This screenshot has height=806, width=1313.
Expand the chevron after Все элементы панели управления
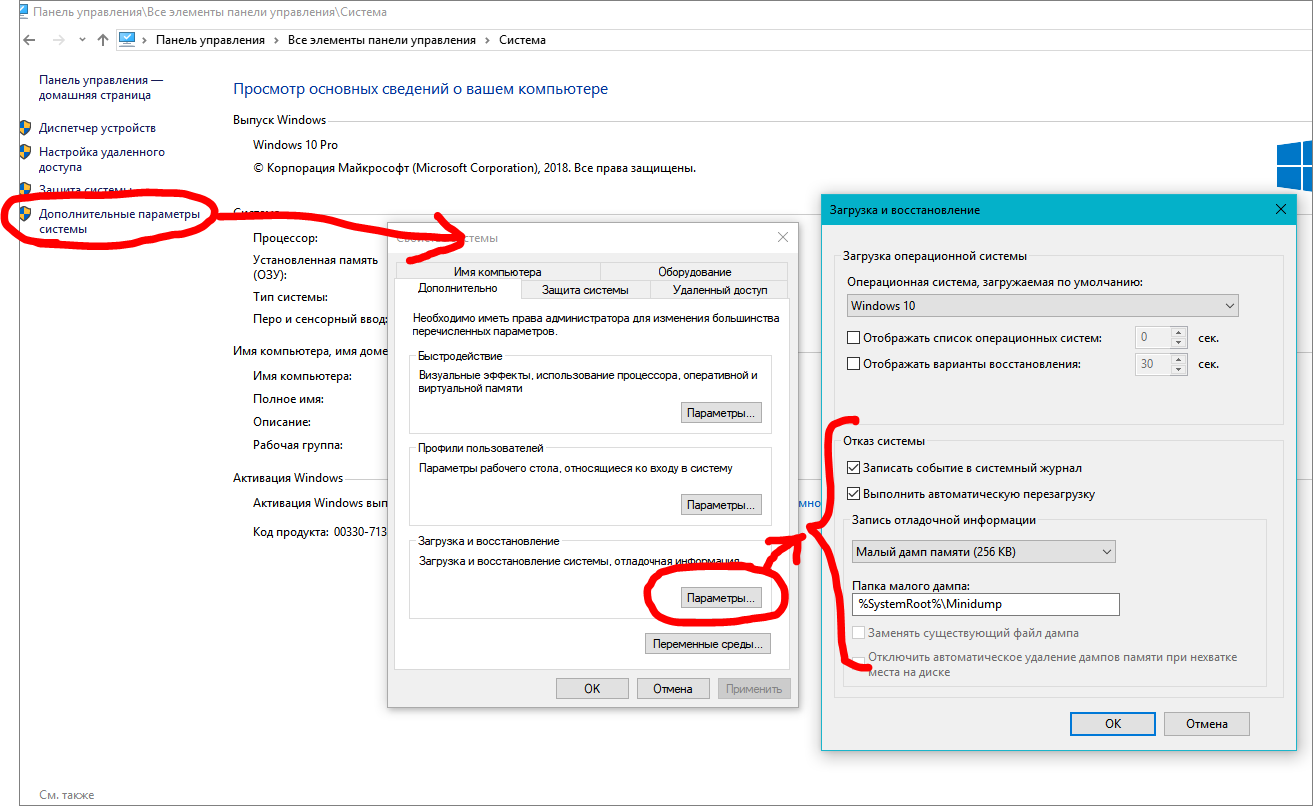pyautogui.click(x=487, y=40)
